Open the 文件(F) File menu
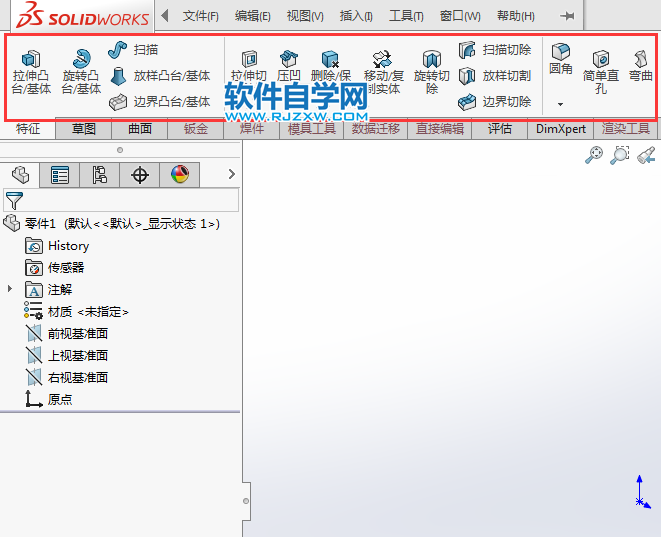Viewport: 661px width, 537px height. pos(200,16)
